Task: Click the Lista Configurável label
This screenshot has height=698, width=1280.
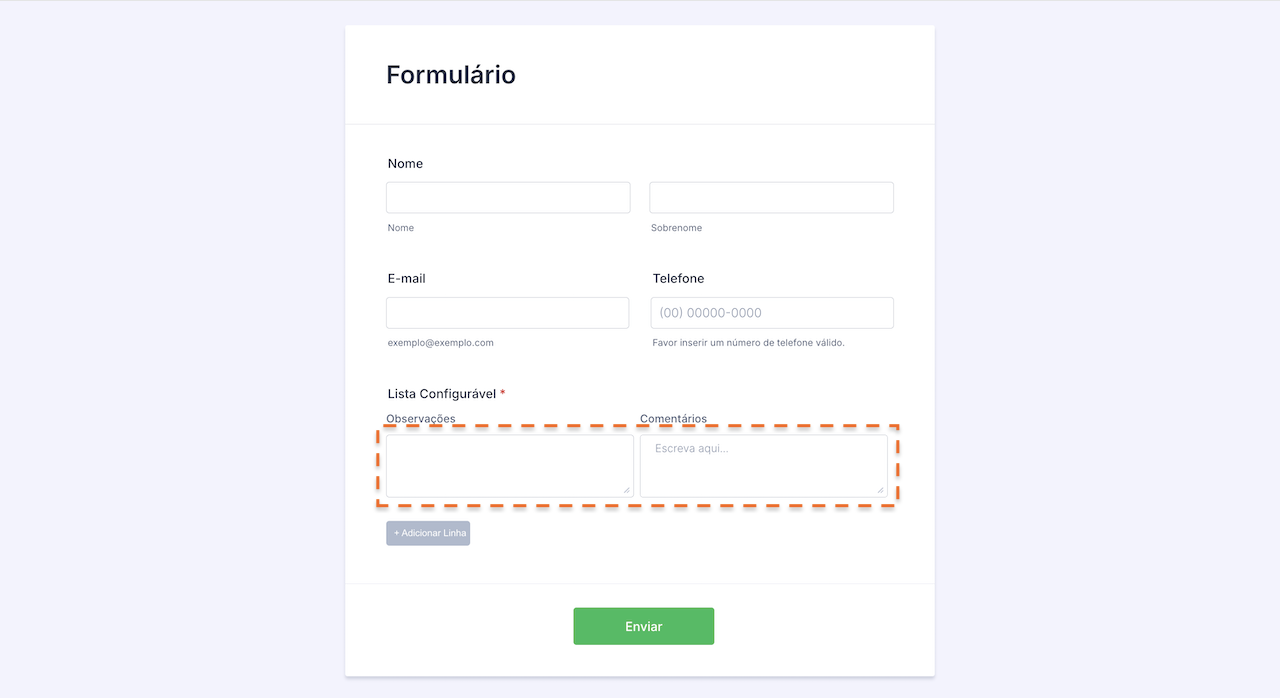Action: click(x=441, y=394)
